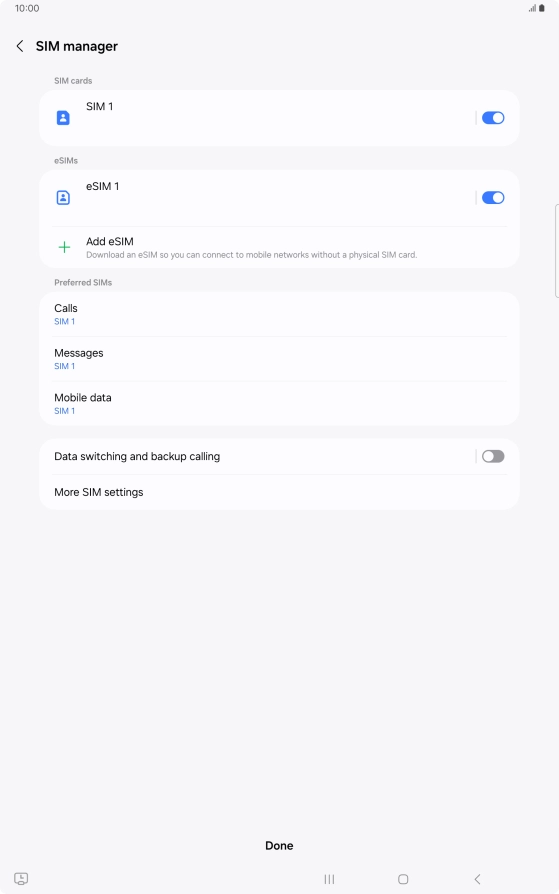Change Mobile data preferred SIM
The width and height of the screenshot is (559, 894).
280,404
